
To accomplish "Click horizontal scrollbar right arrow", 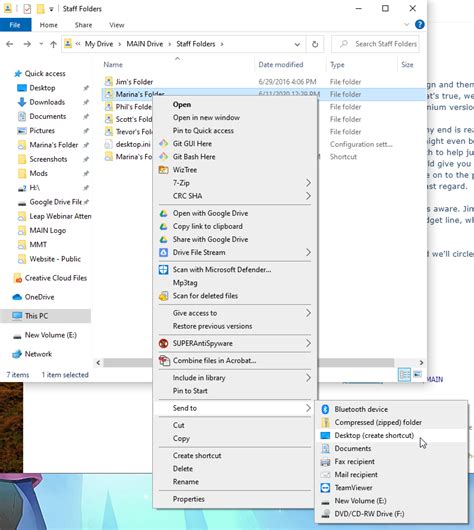I will [421, 363].
